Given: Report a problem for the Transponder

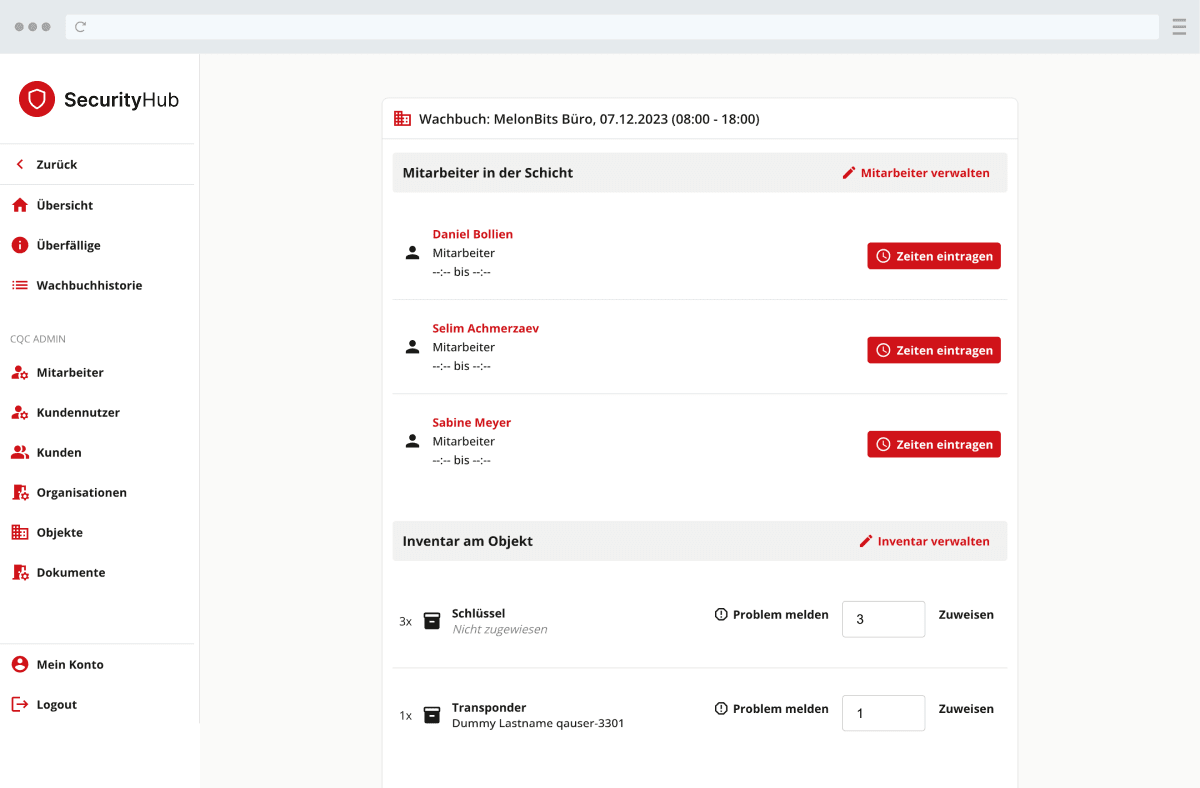Looking at the screenshot, I should click(x=771, y=709).
